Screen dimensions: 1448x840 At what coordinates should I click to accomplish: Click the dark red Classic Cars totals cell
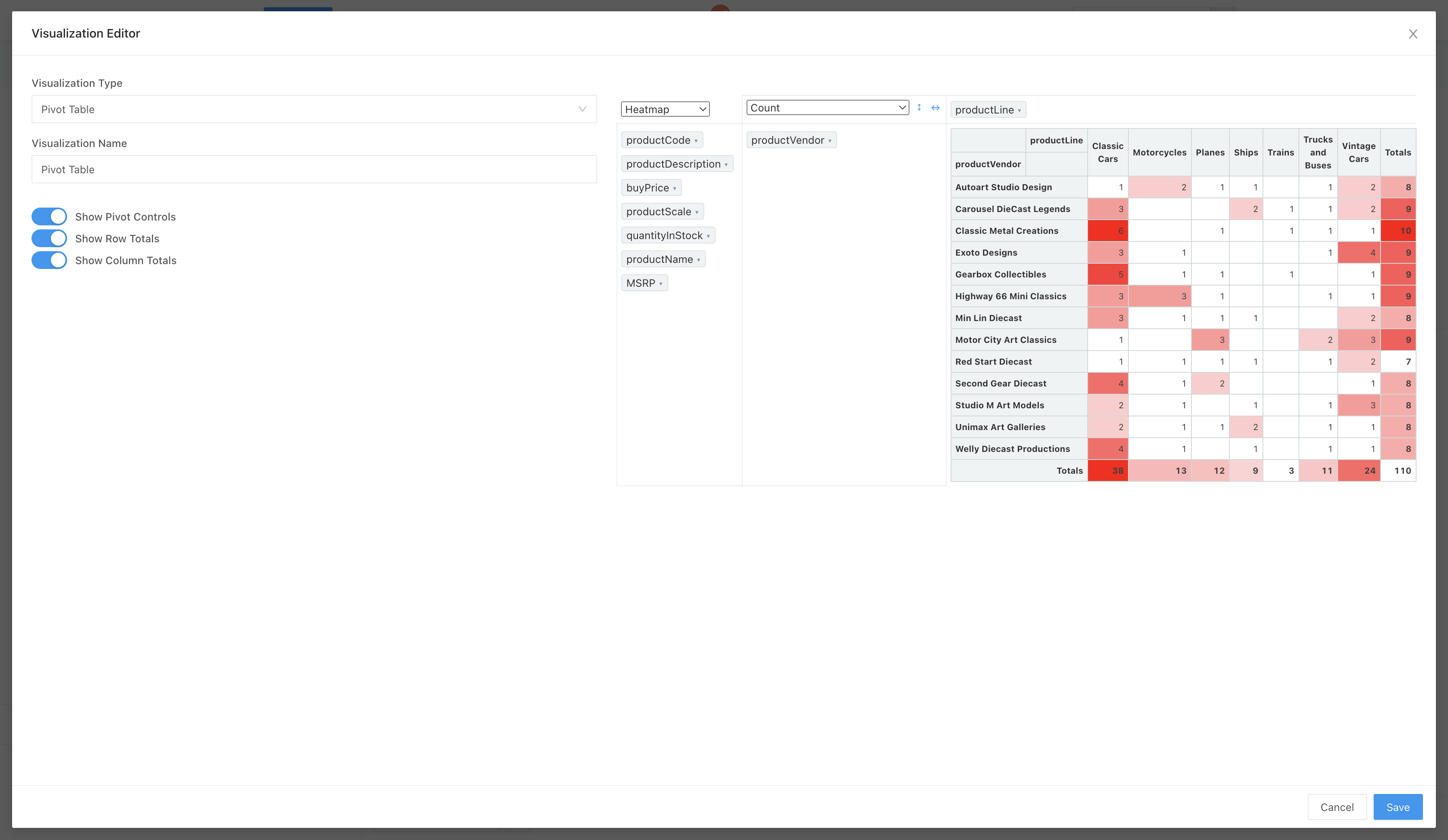[x=1107, y=470]
